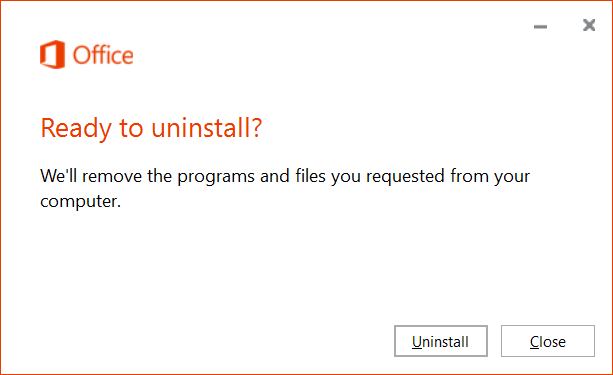Click the underlined C in Close
The height and width of the screenshot is (375, 613).
[534, 342]
